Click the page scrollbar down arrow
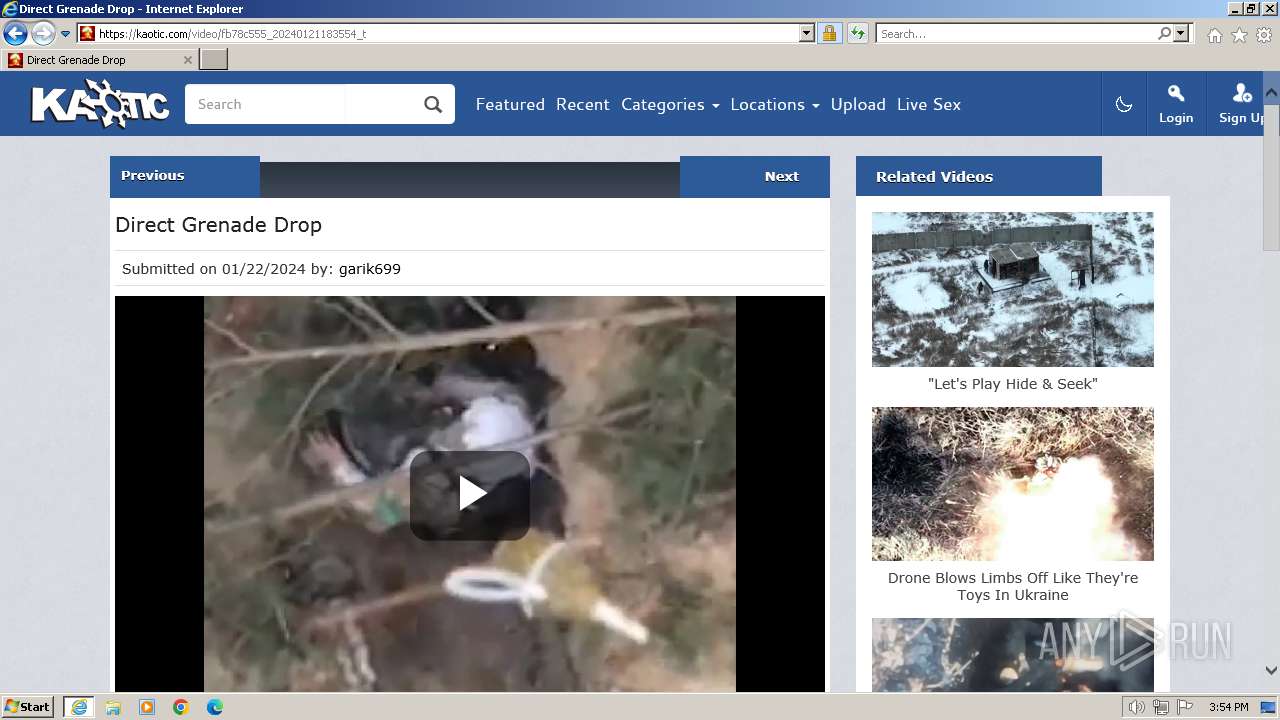The width and height of the screenshot is (1280, 720). [x=1271, y=670]
